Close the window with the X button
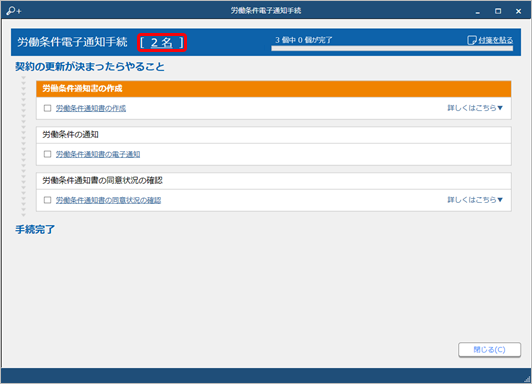This screenshot has width=532, height=384. point(518,11)
